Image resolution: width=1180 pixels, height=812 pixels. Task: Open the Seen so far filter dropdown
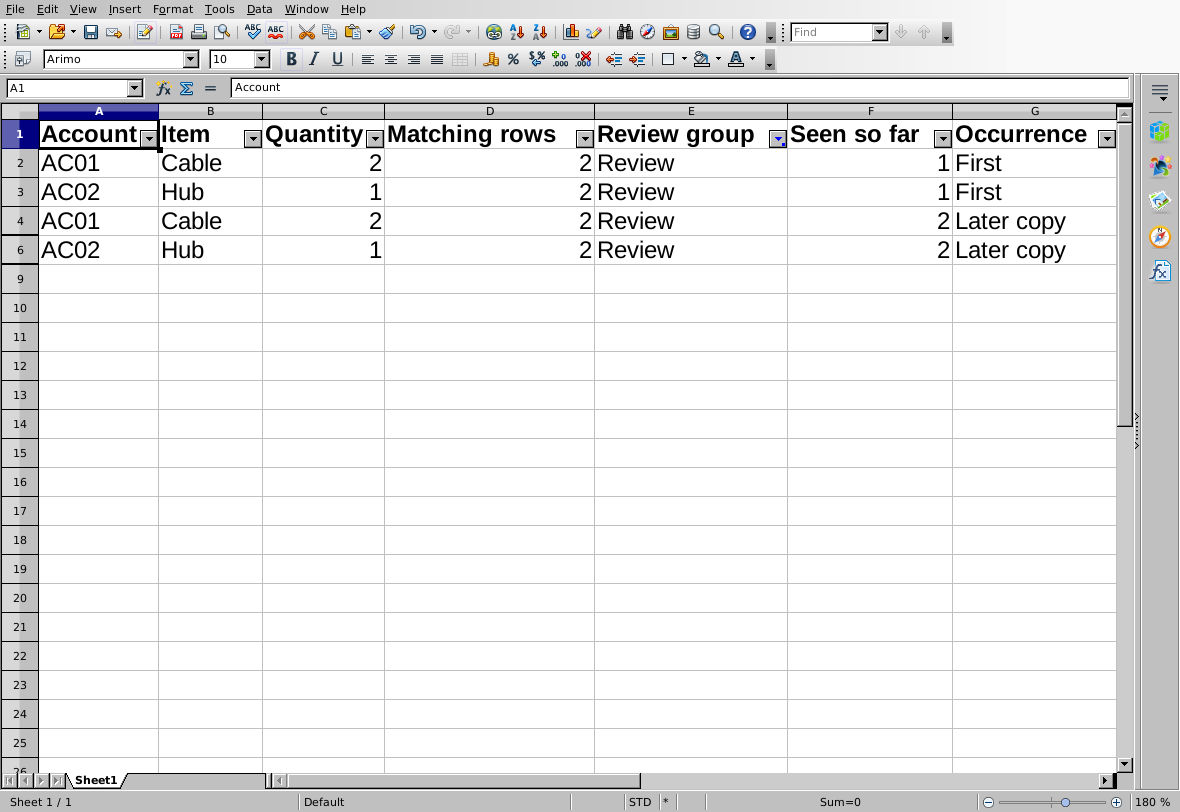pyautogui.click(x=943, y=138)
